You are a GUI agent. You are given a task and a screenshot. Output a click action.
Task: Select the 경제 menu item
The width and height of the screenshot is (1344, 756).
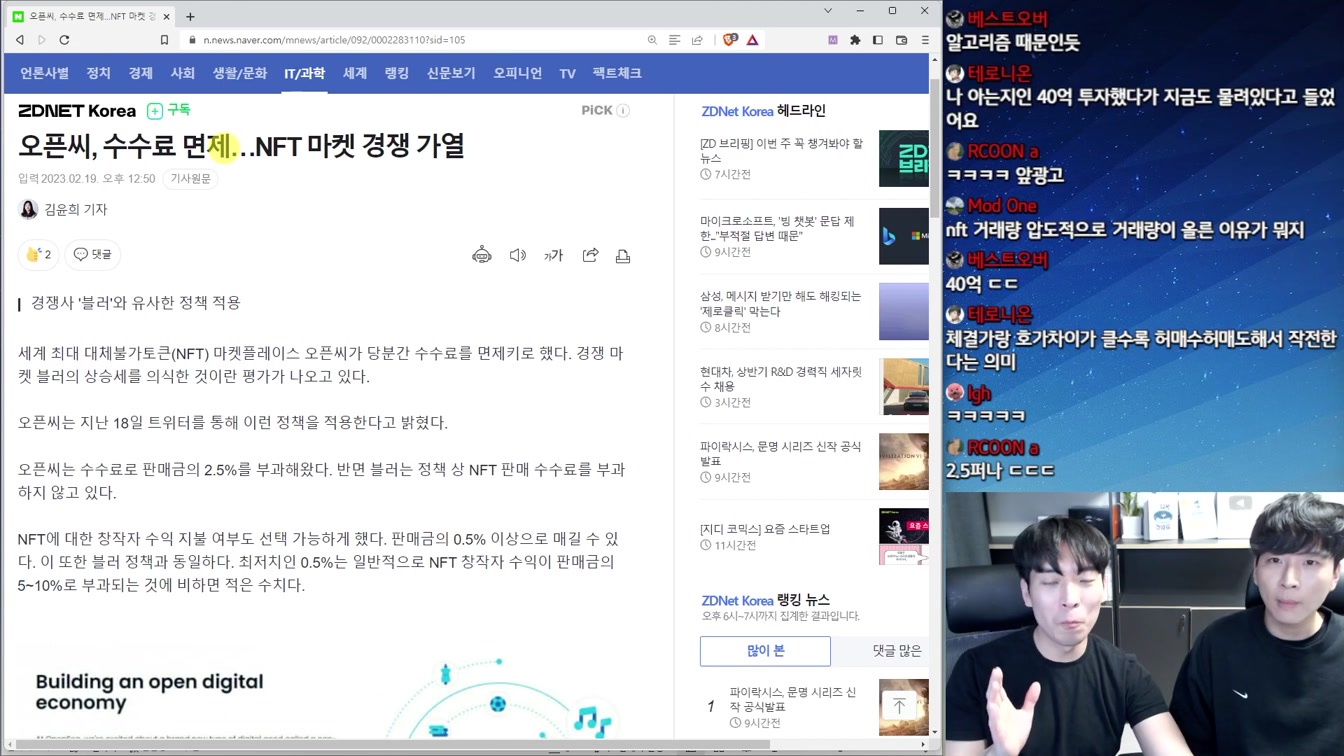click(x=140, y=73)
